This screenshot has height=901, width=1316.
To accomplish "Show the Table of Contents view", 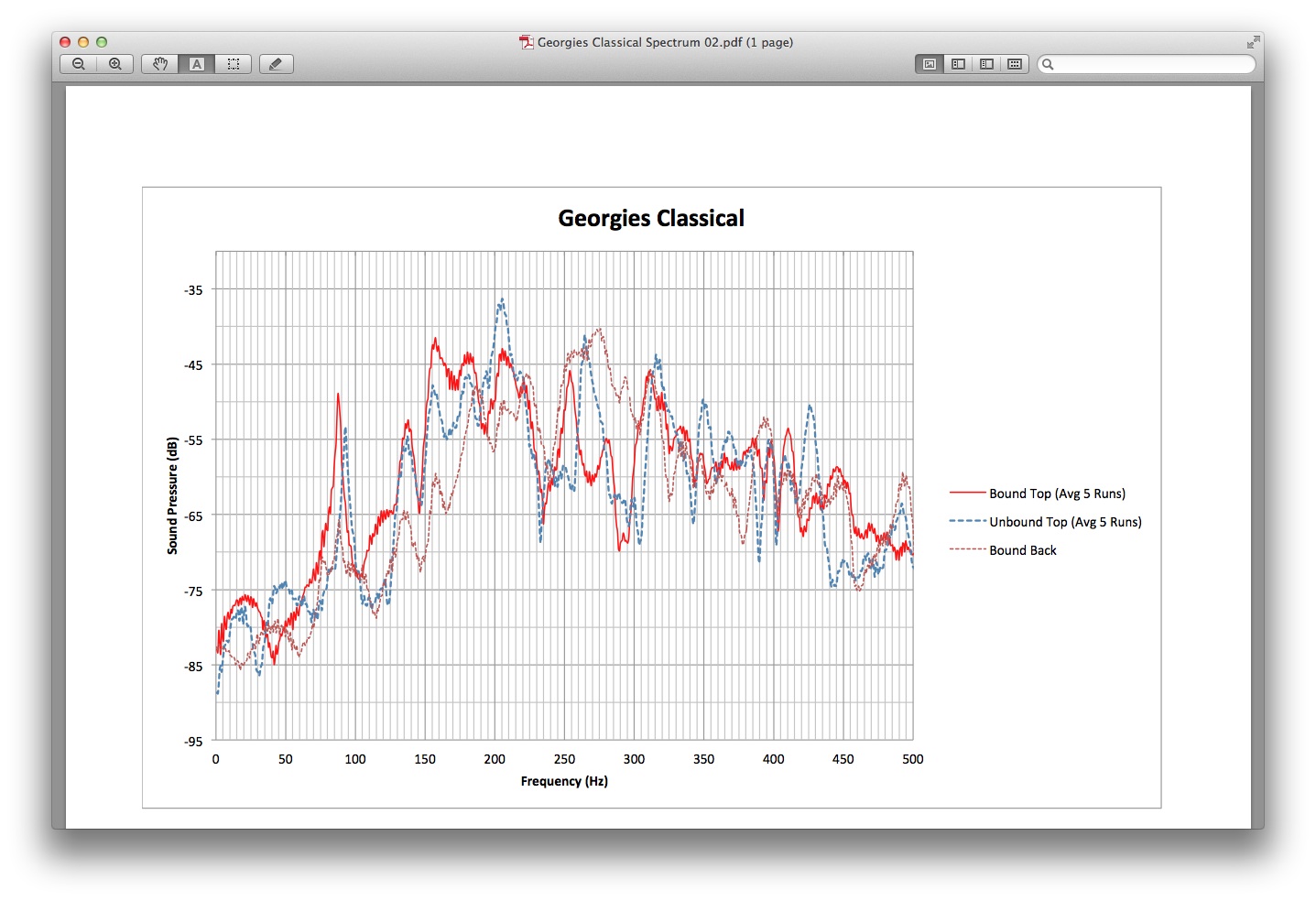I will [986, 64].
